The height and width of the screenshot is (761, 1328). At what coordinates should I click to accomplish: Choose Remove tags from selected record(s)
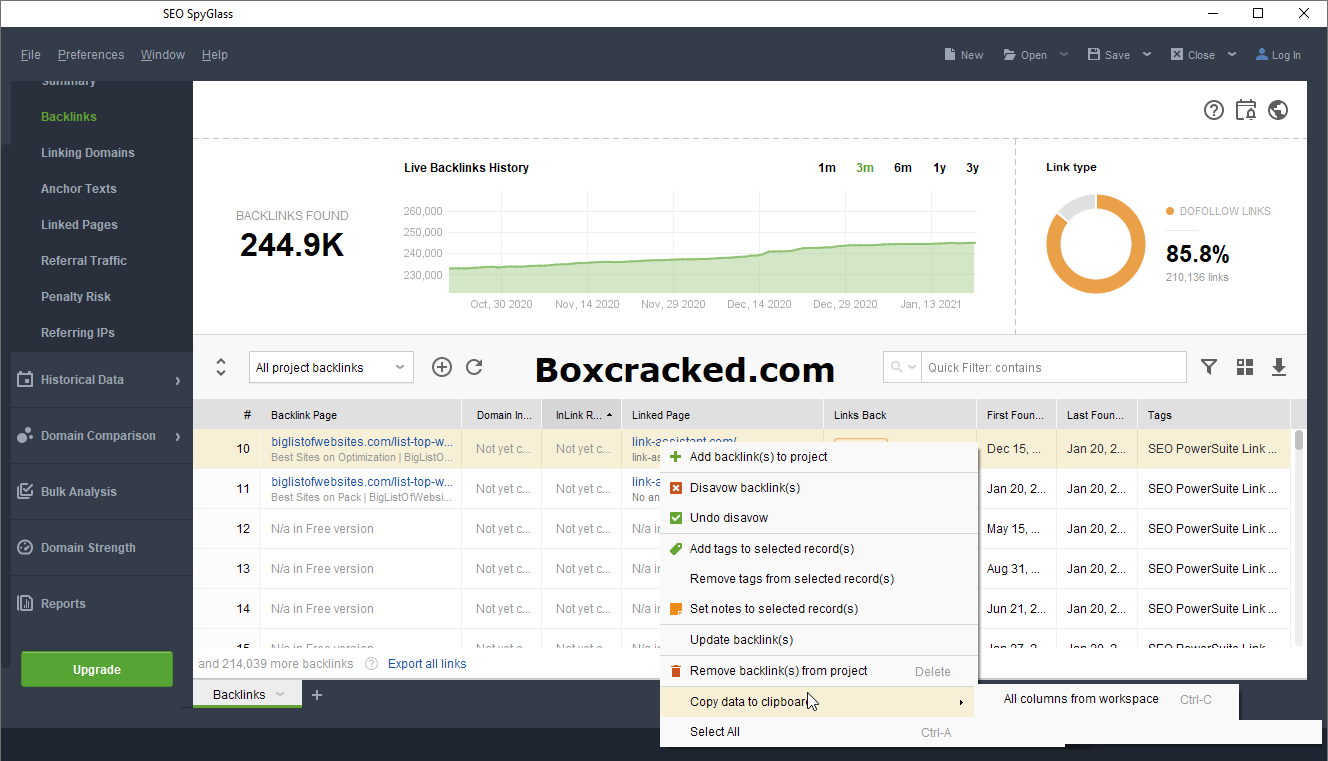pyautogui.click(x=818, y=579)
